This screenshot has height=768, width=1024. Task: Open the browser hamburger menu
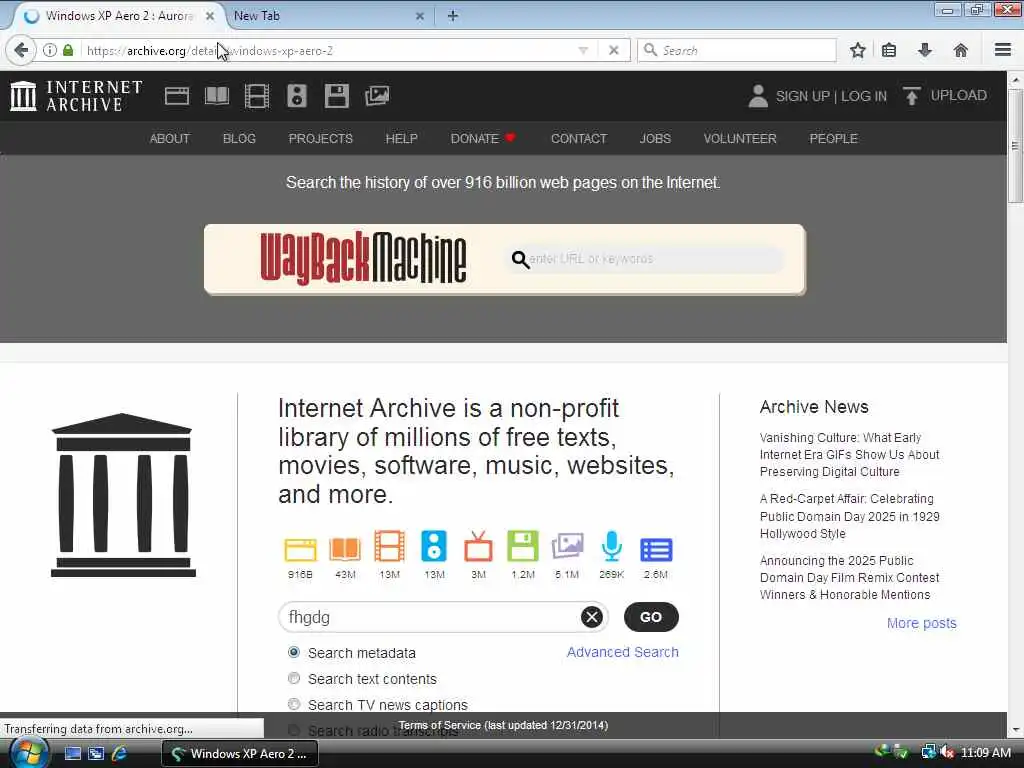coord(1003,50)
